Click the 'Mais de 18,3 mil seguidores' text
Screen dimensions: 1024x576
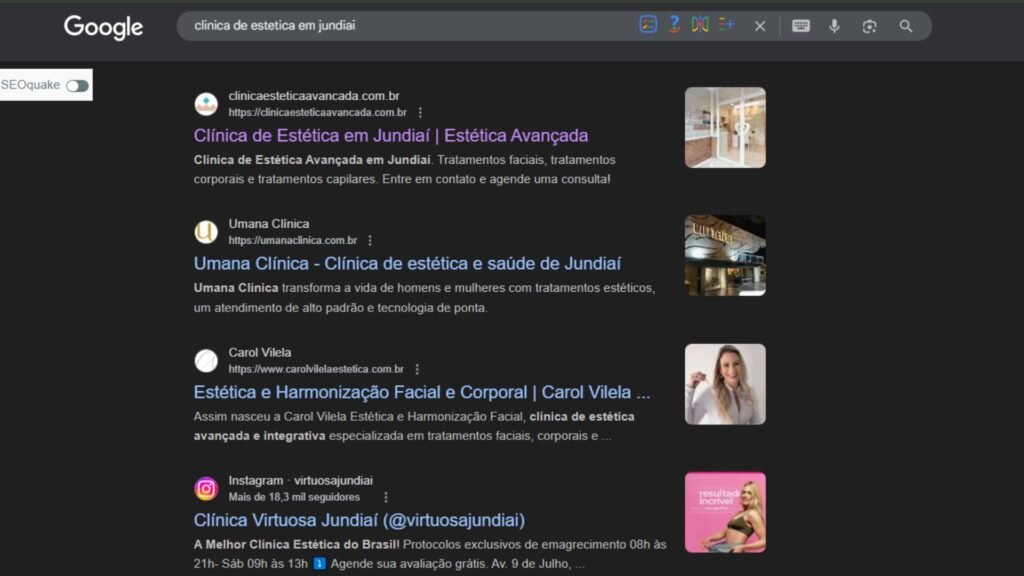point(294,497)
